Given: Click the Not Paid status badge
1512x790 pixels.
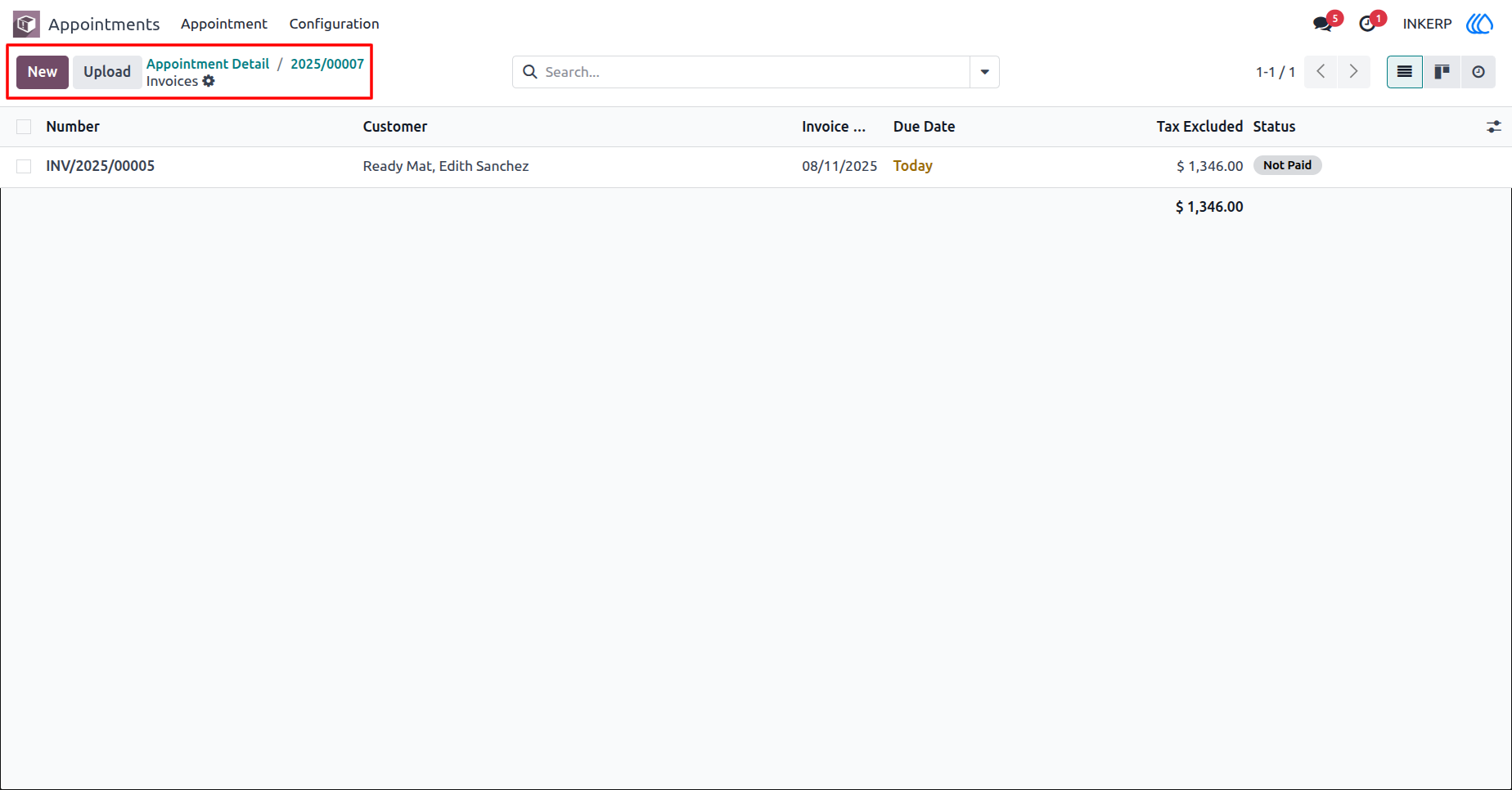Looking at the screenshot, I should 1288,165.
